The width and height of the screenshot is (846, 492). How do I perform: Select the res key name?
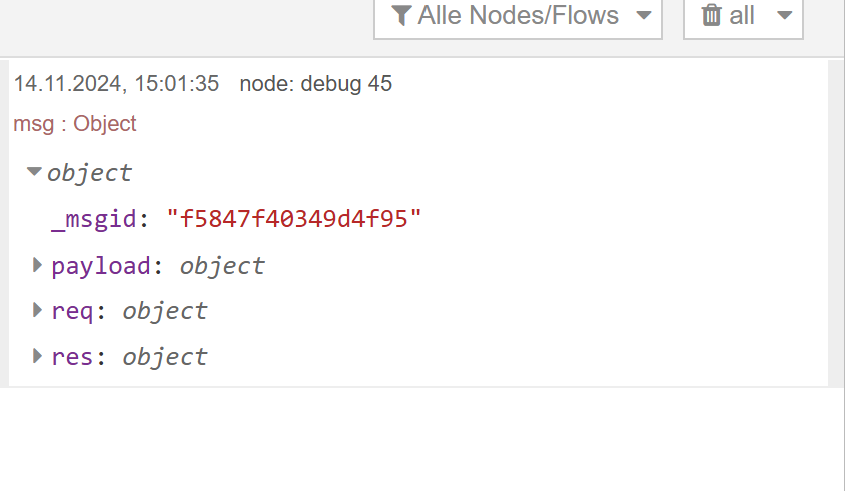point(72,357)
